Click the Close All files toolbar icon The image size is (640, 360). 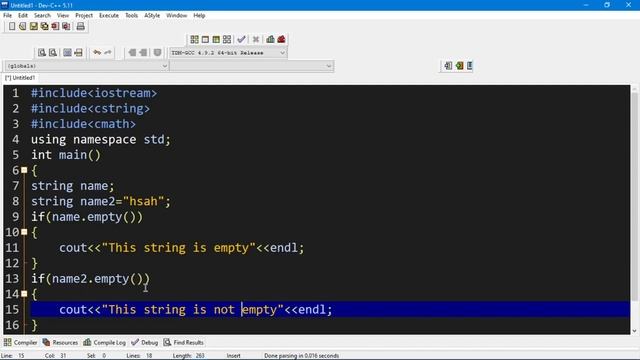66,27
